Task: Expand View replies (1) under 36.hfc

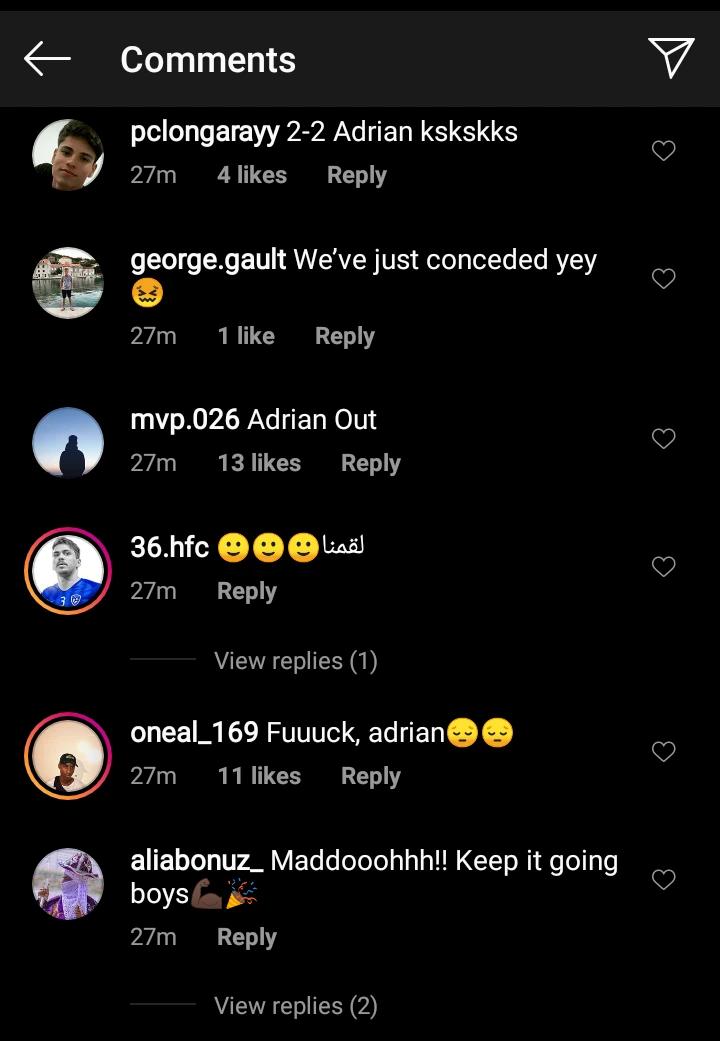Action: tap(296, 661)
